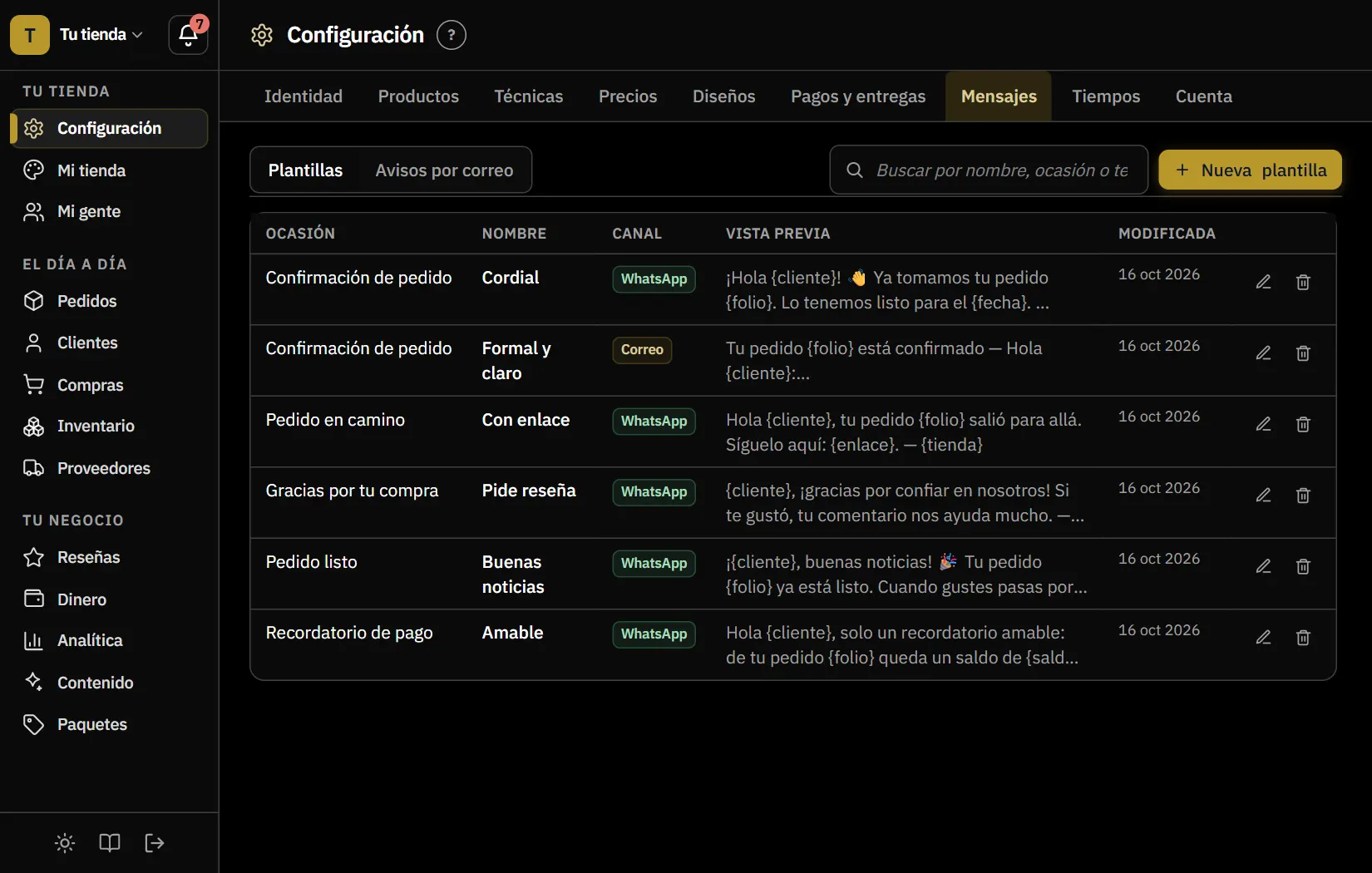Delete the Buenas noticias template
Image resolution: width=1372 pixels, height=873 pixels.
[x=1303, y=566]
